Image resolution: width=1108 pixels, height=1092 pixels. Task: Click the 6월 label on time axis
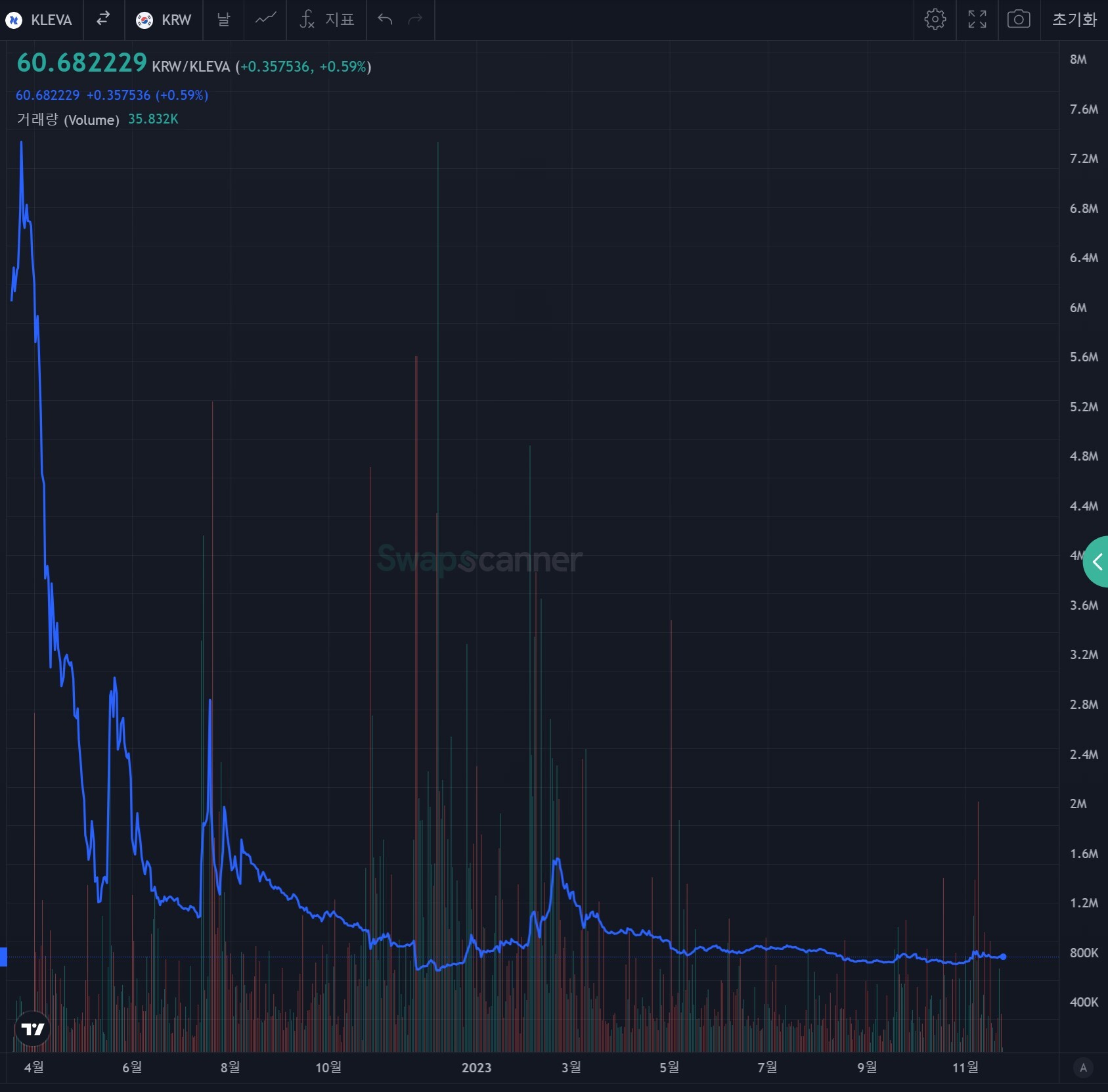pos(132,1068)
